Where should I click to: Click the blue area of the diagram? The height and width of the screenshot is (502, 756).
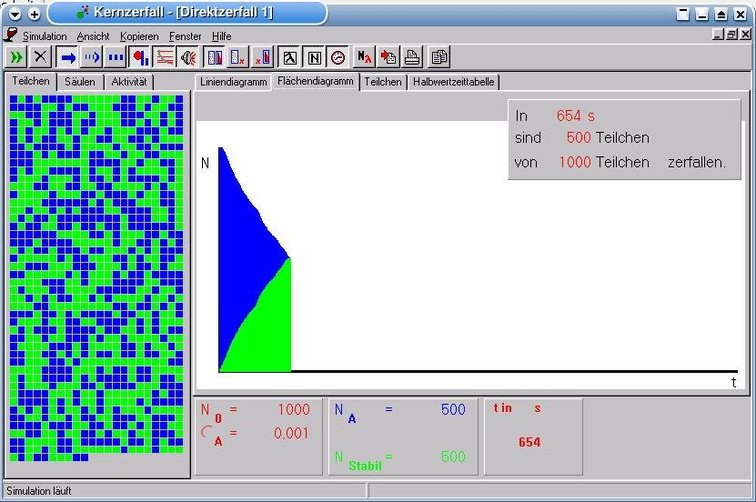click(x=241, y=251)
